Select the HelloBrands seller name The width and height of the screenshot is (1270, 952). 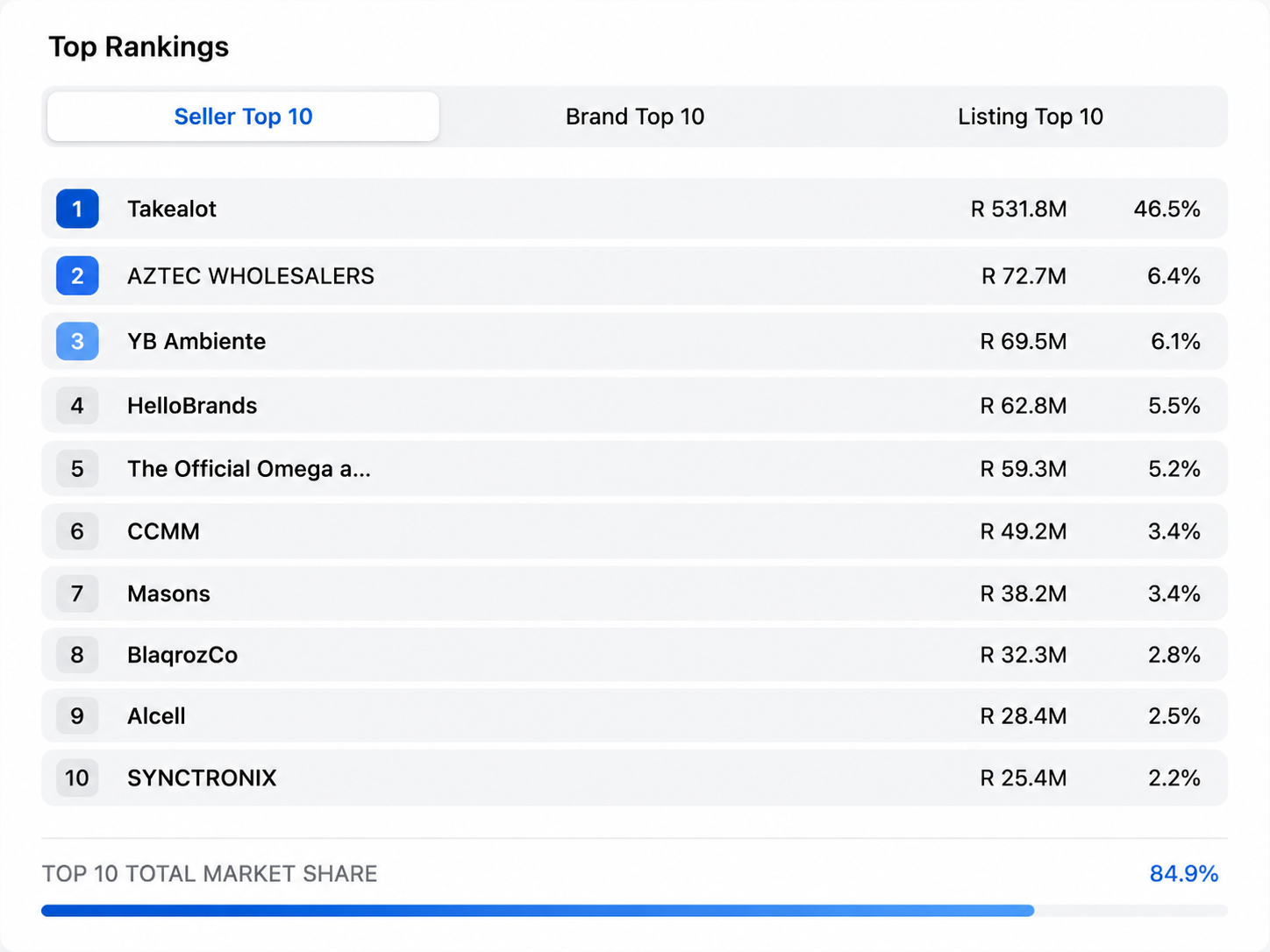coord(192,406)
